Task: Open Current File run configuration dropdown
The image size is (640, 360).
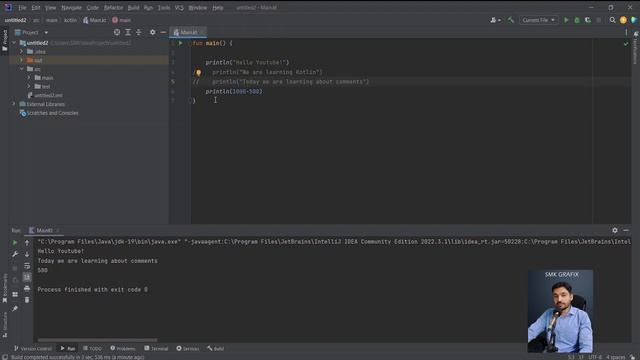Action: point(538,20)
